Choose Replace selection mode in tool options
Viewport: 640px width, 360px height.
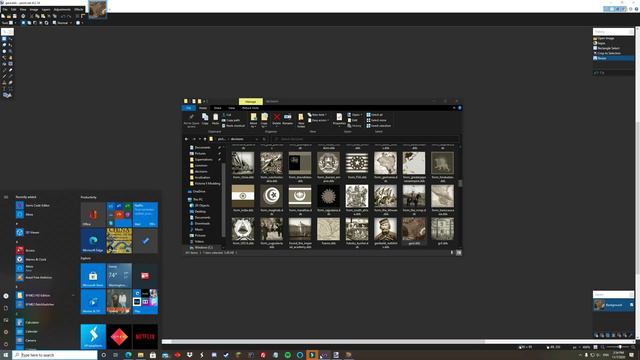23,23
